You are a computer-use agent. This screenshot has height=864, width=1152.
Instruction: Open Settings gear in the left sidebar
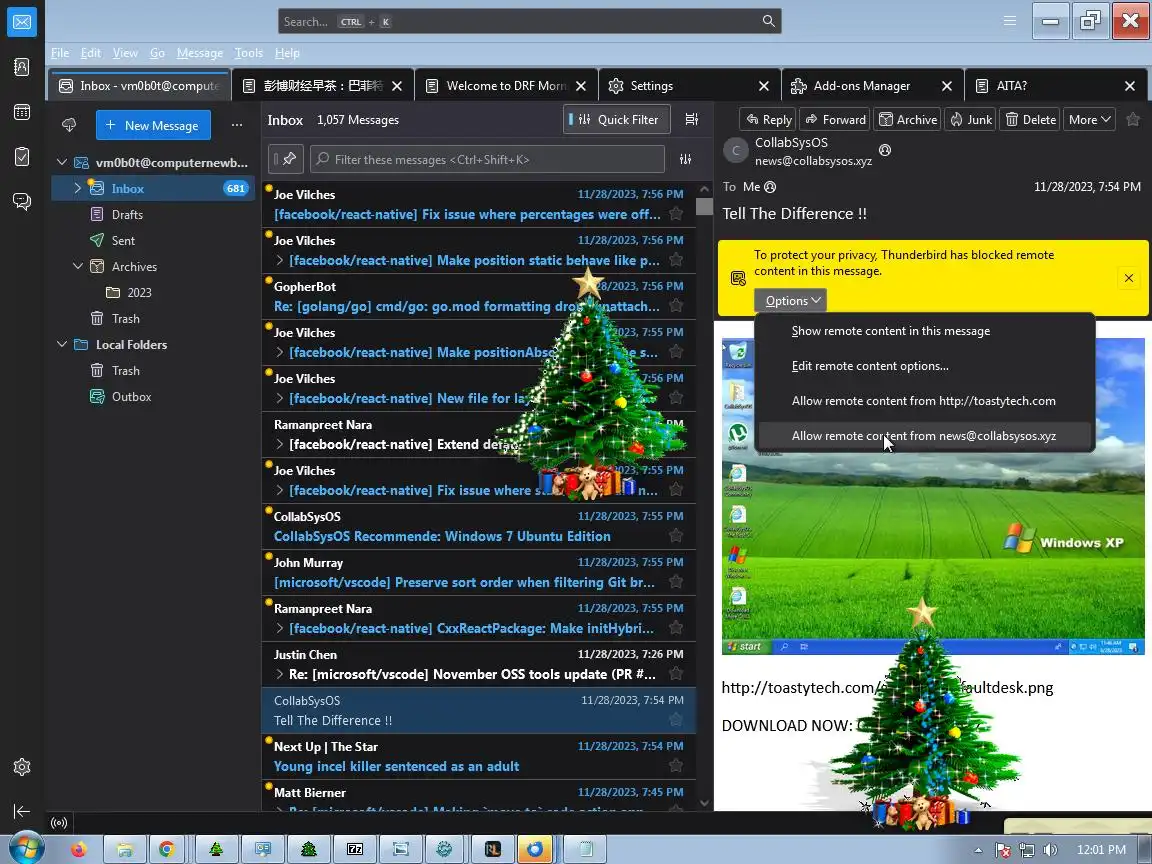[x=22, y=767]
